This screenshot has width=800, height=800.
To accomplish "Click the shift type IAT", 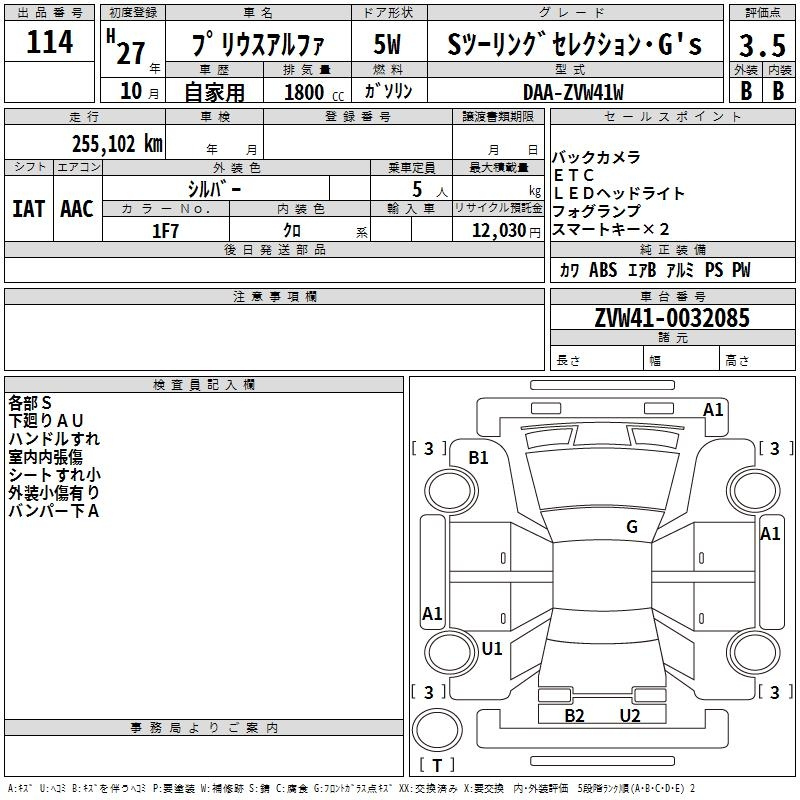I will [29, 209].
